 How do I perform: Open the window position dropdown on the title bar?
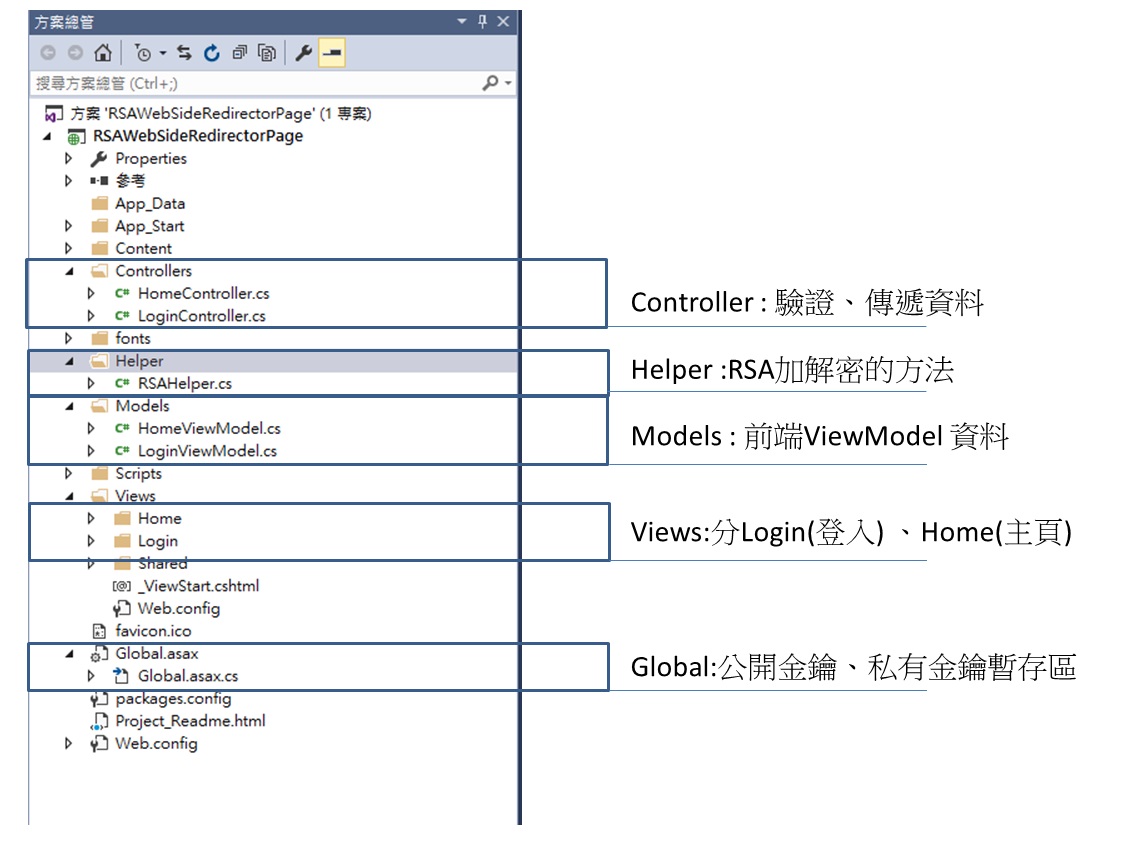click(x=461, y=21)
